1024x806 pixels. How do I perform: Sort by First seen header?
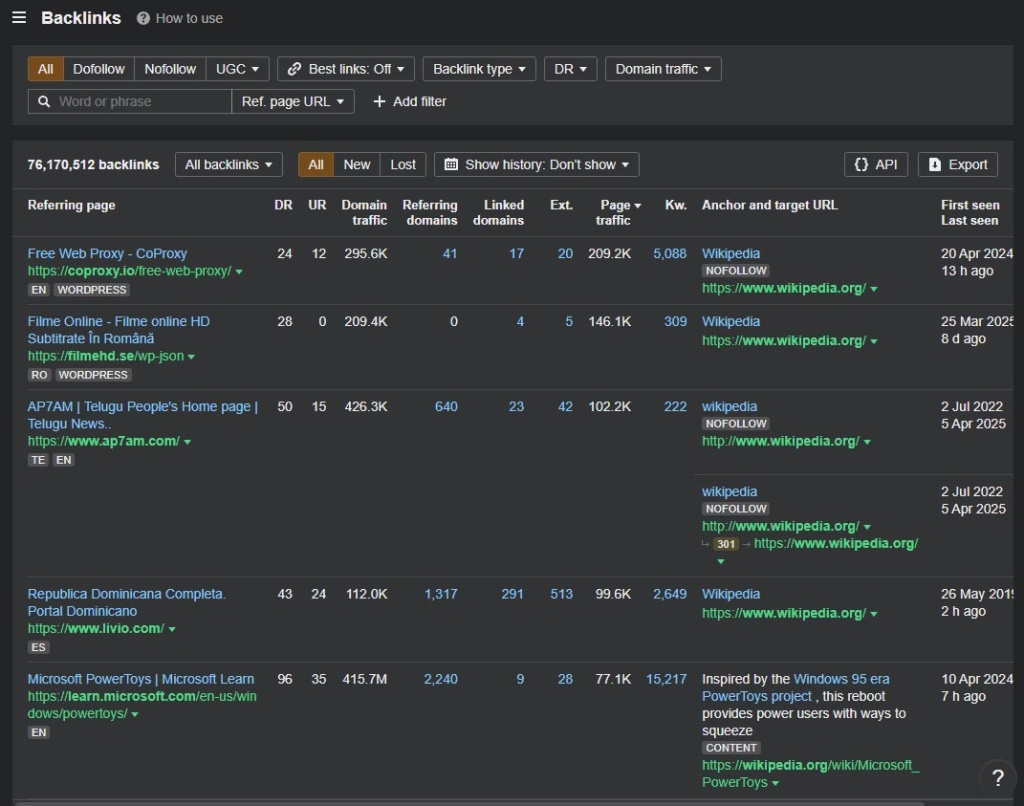coord(970,205)
